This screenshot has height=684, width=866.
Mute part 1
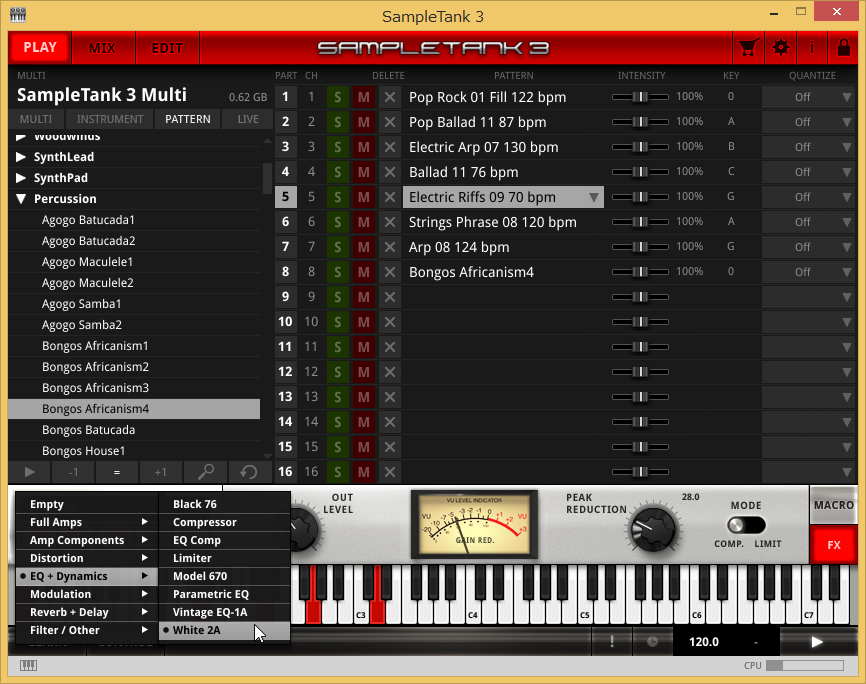363,97
